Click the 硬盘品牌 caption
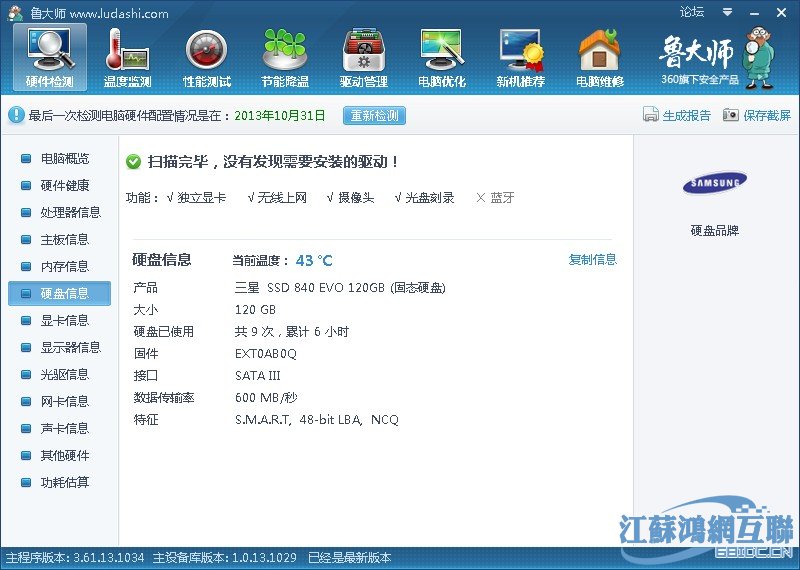The width and height of the screenshot is (800, 570). [x=714, y=231]
